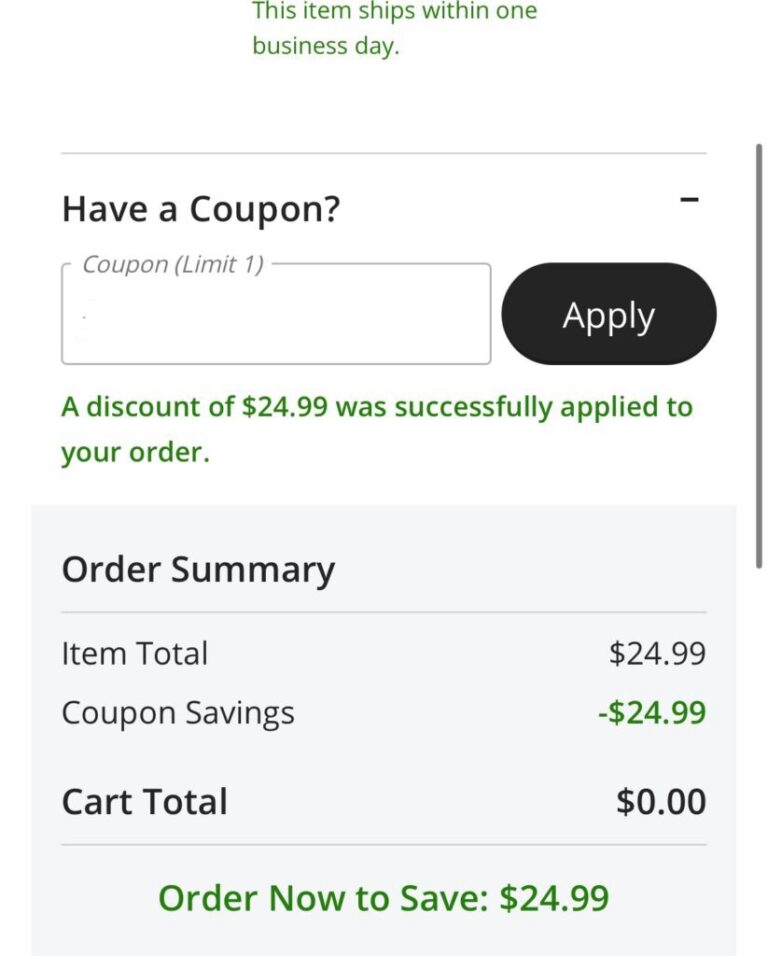
Task: Select the Coupon (Limit 1) field label
Action: pyautogui.click(x=172, y=263)
